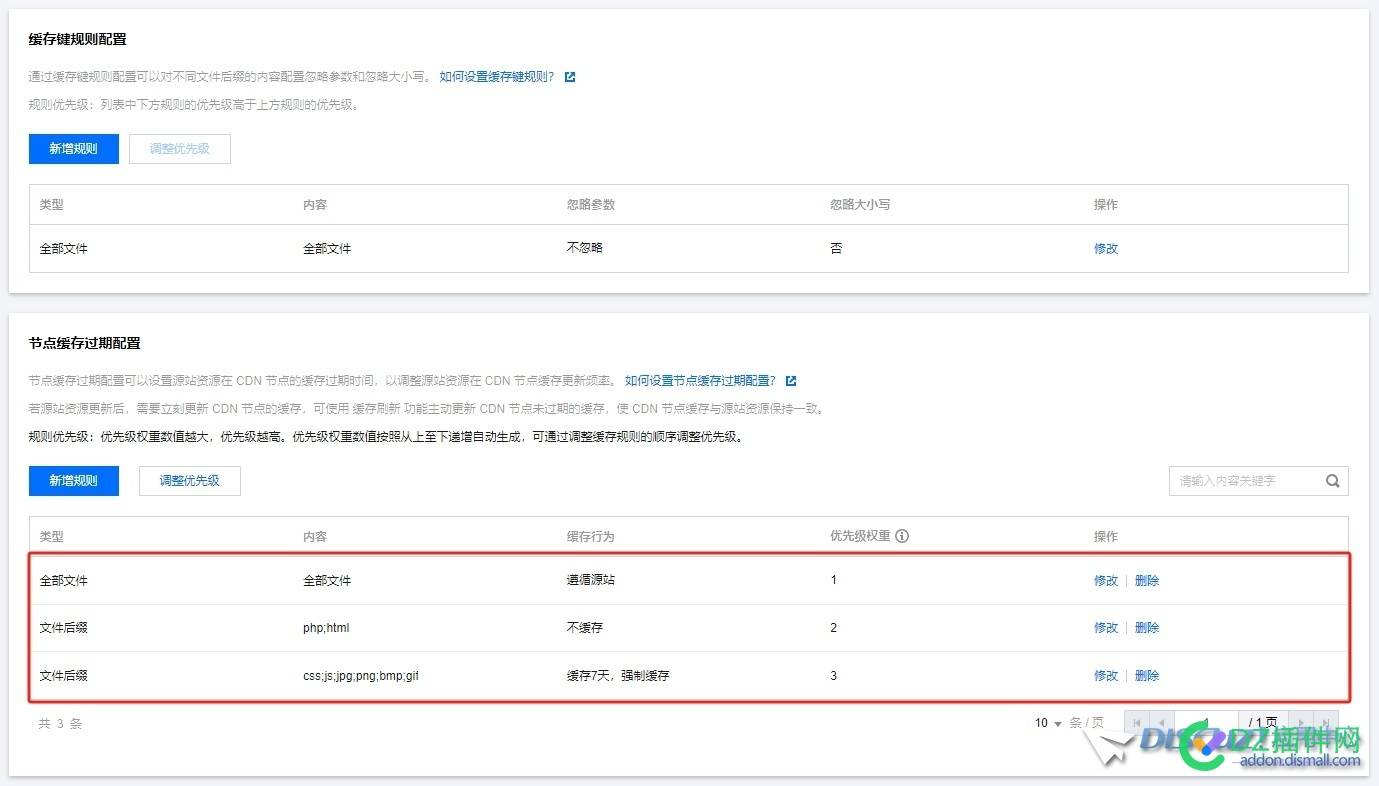Click the 缓存7天，强制缓存 cell
Screen dimensions: 1379x786
pos(618,676)
